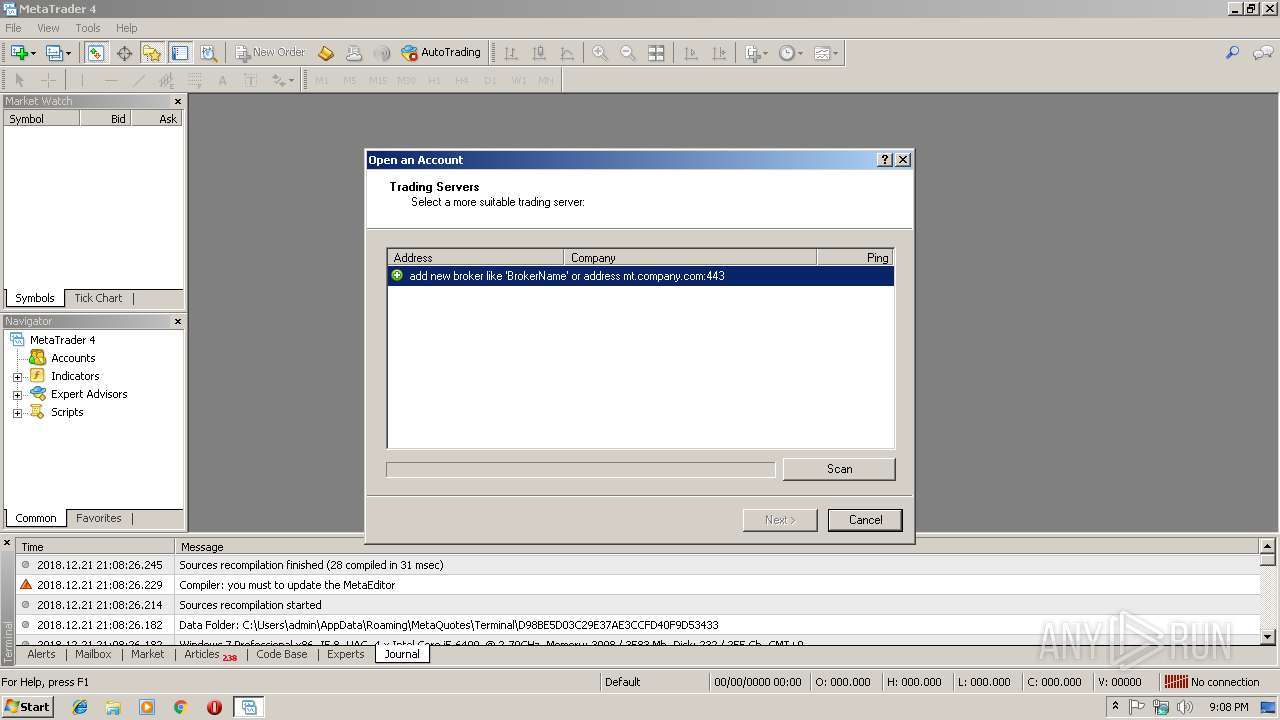Click the search magnifier icon at top right
The width and height of the screenshot is (1280, 720).
coord(1232,53)
